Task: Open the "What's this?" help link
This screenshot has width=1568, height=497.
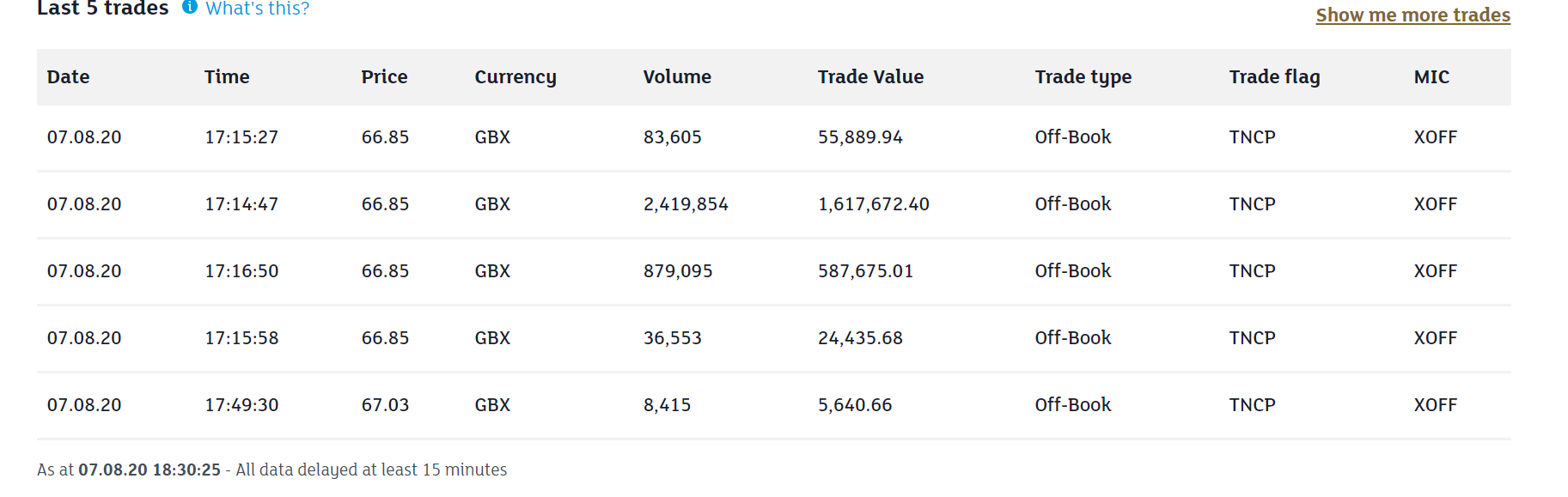Action: point(257,9)
